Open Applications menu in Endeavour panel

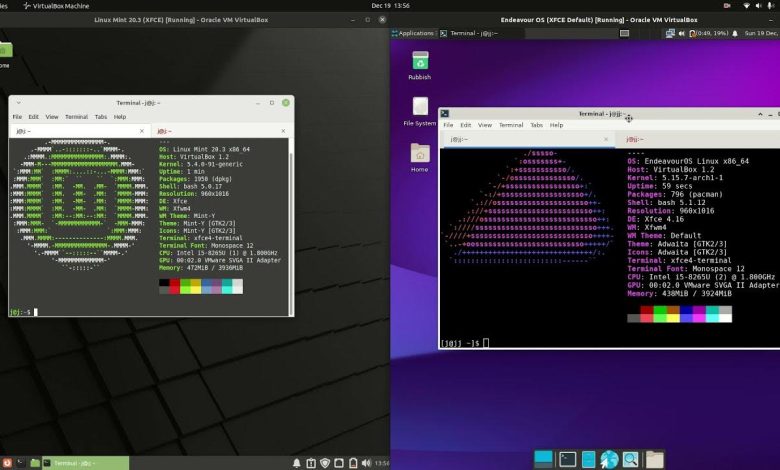[413, 33]
